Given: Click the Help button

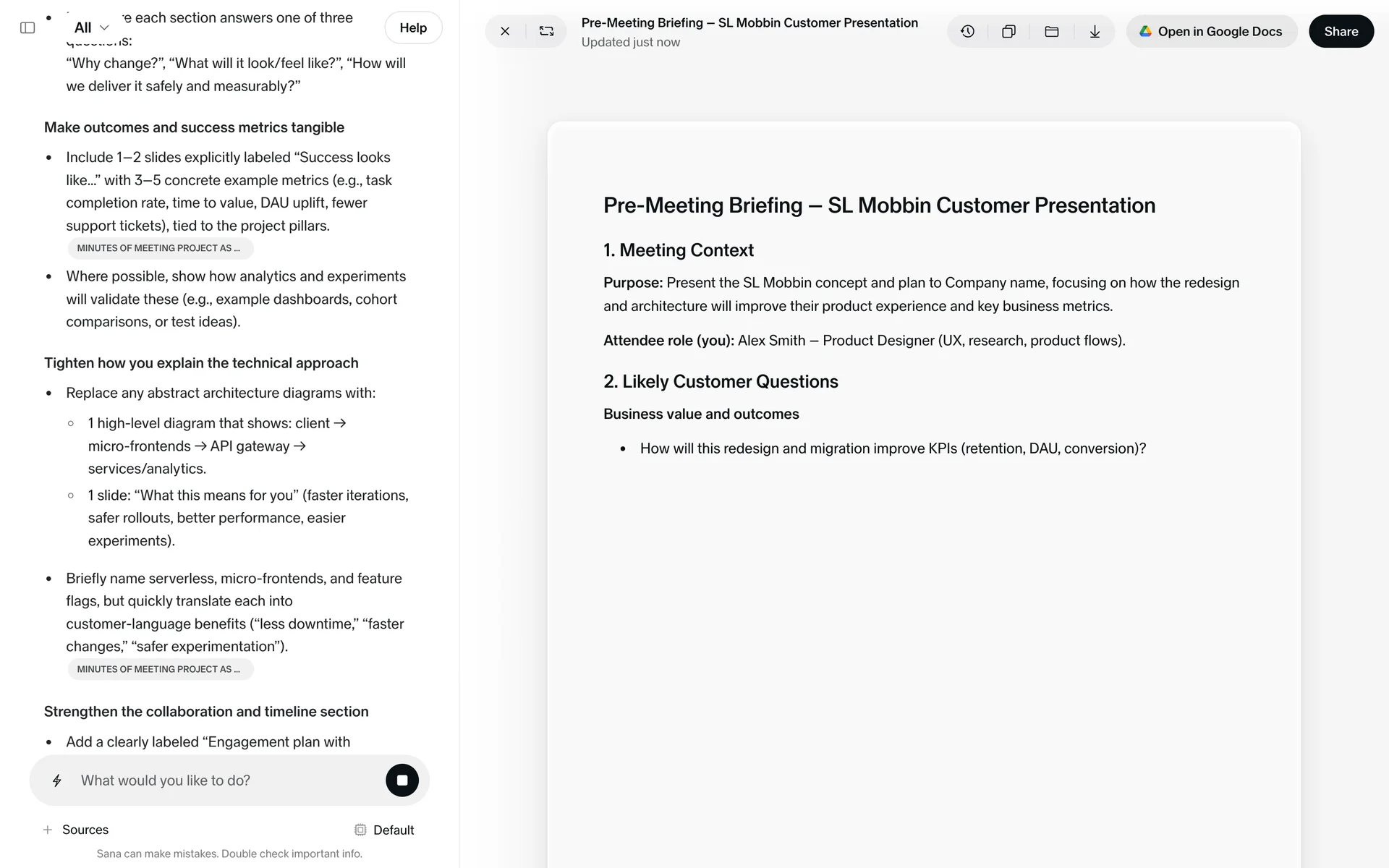Looking at the screenshot, I should tap(413, 27).
